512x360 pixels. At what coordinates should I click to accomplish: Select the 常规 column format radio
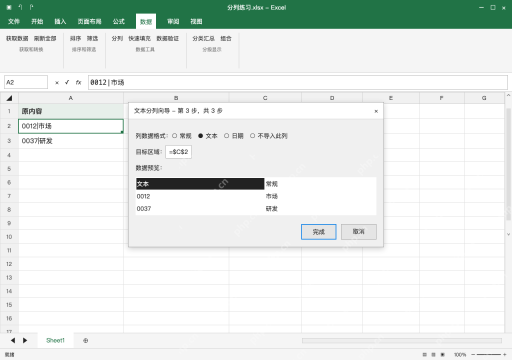click(x=175, y=136)
